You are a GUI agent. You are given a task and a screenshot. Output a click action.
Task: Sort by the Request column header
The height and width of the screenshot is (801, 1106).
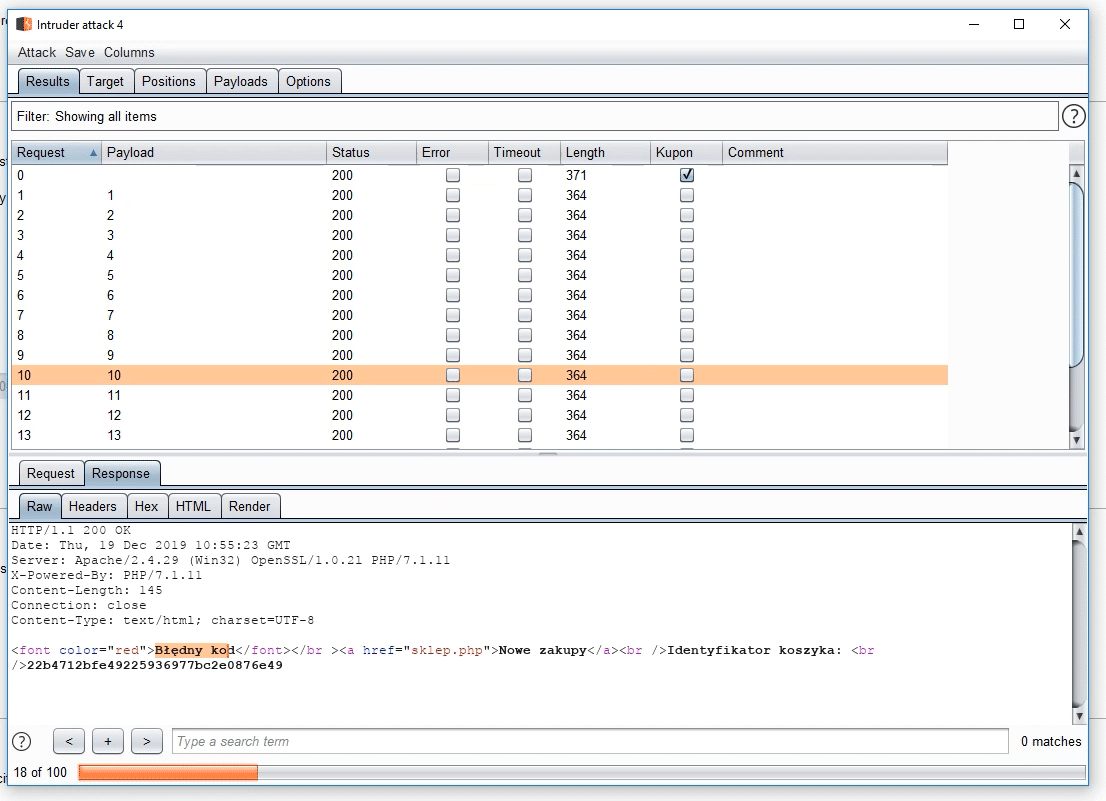click(56, 152)
